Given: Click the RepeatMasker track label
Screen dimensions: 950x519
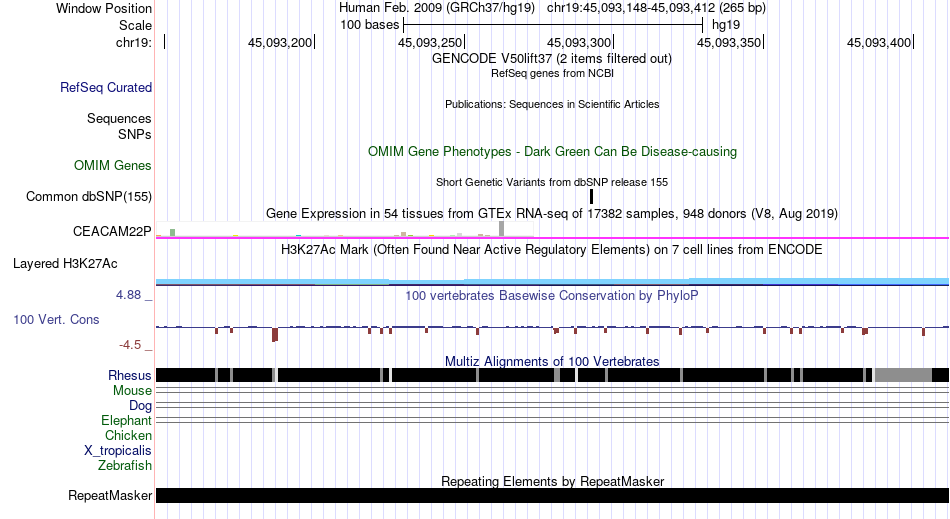Looking at the screenshot, I should pos(110,495).
